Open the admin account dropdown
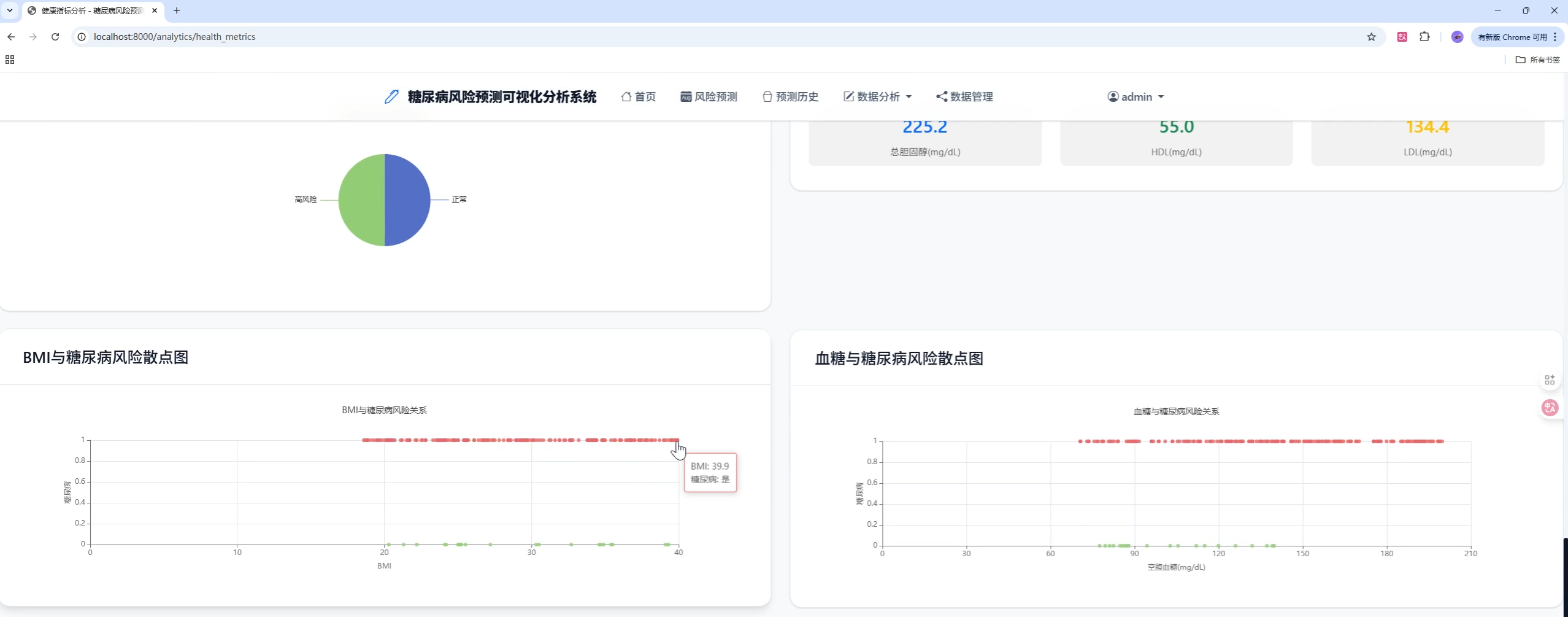 [x=1135, y=96]
